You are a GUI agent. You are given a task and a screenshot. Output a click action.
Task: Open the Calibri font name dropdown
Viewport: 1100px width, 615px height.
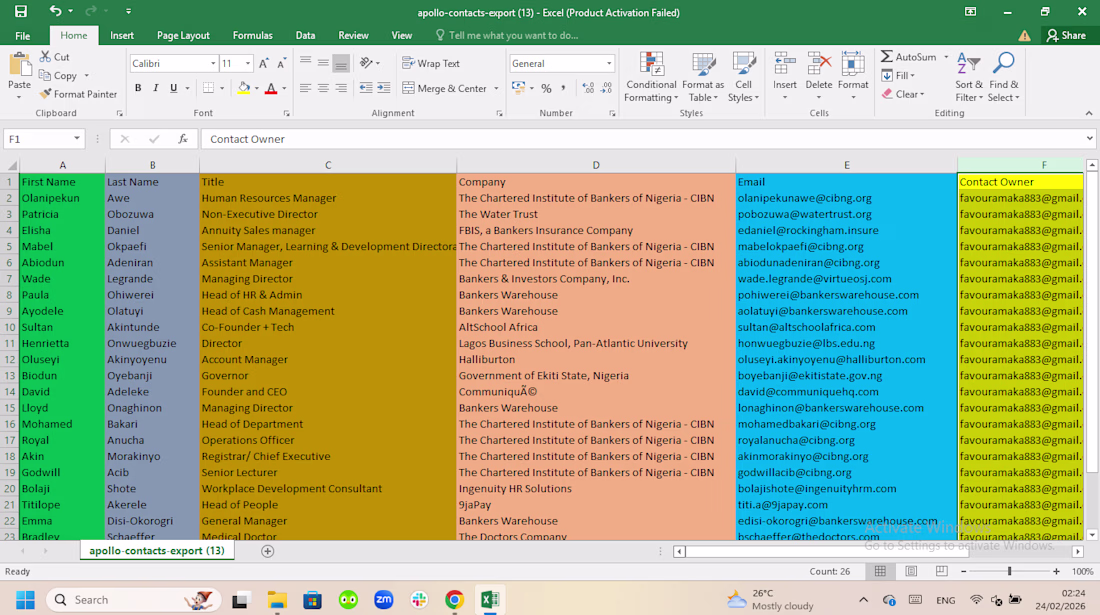coord(213,64)
